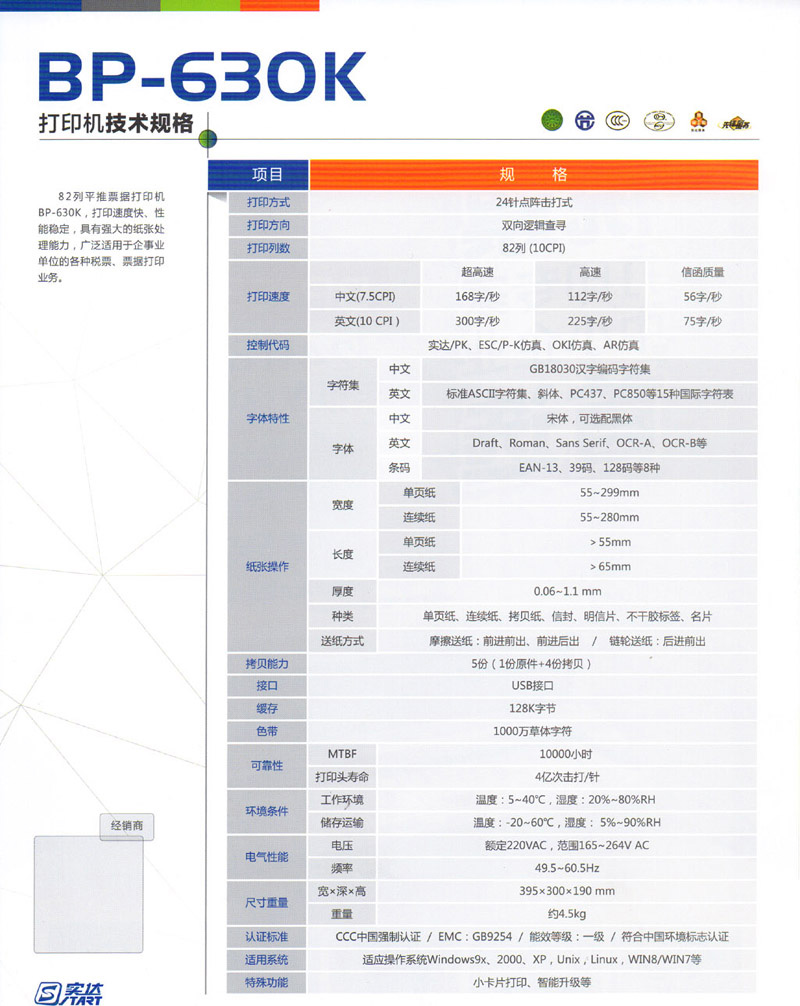The height and width of the screenshot is (1006, 800).
Task: Click the 'MTBF' sub-label
Action: (x=342, y=754)
